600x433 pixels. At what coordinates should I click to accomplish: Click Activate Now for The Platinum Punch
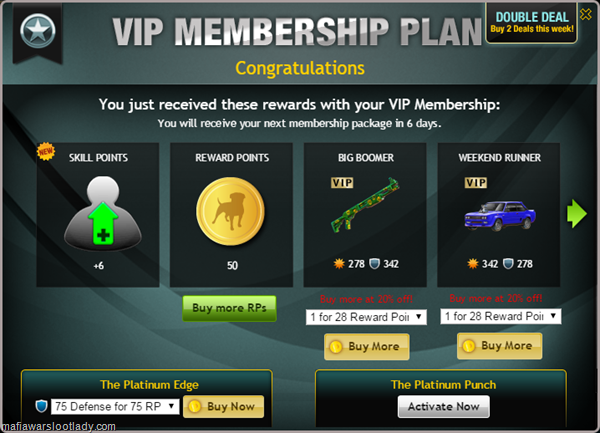(x=443, y=406)
